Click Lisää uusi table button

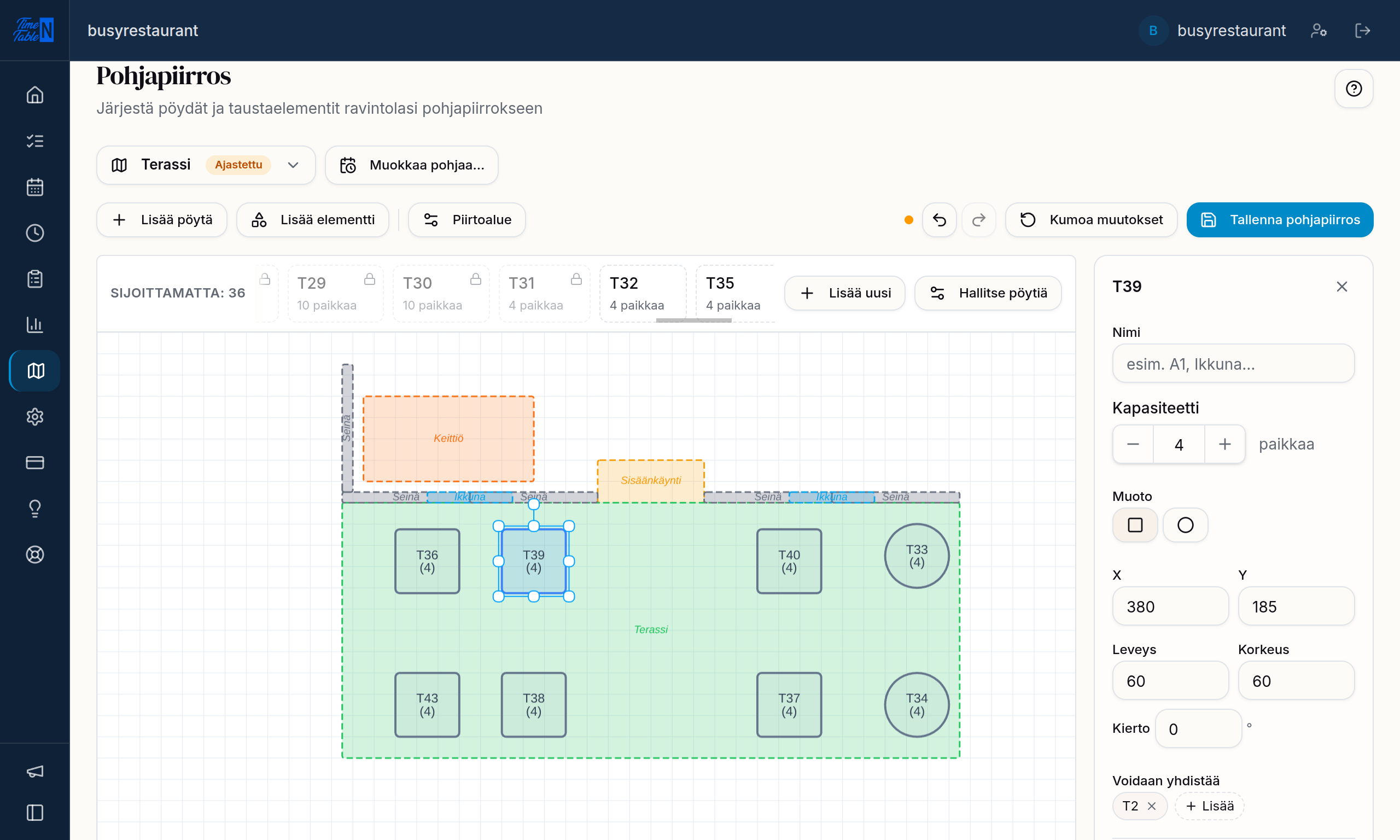point(845,293)
